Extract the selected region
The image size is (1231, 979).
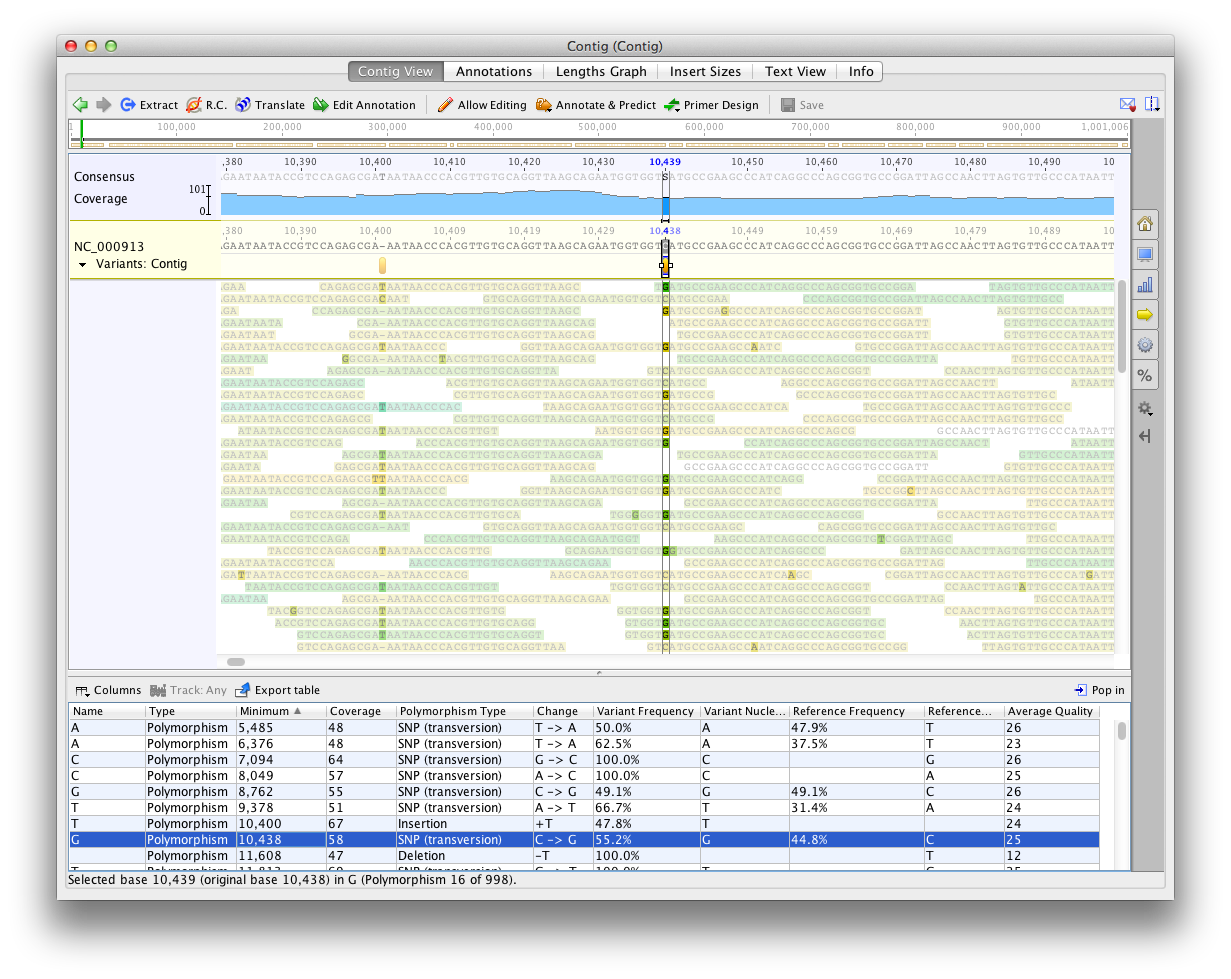(x=148, y=105)
